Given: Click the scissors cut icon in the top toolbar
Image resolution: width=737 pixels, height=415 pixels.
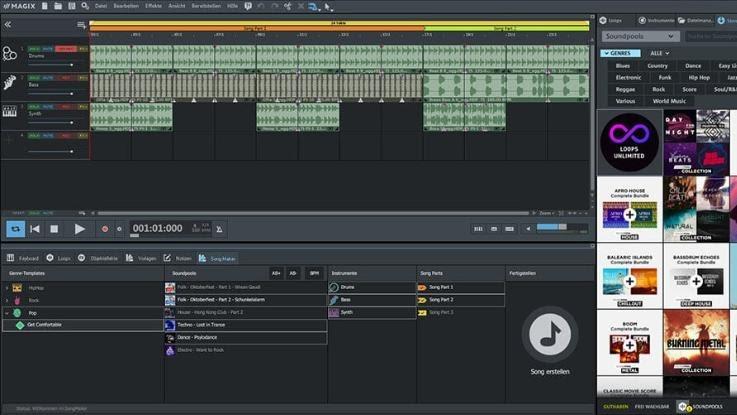Looking at the screenshot, I should click(288, 6).
